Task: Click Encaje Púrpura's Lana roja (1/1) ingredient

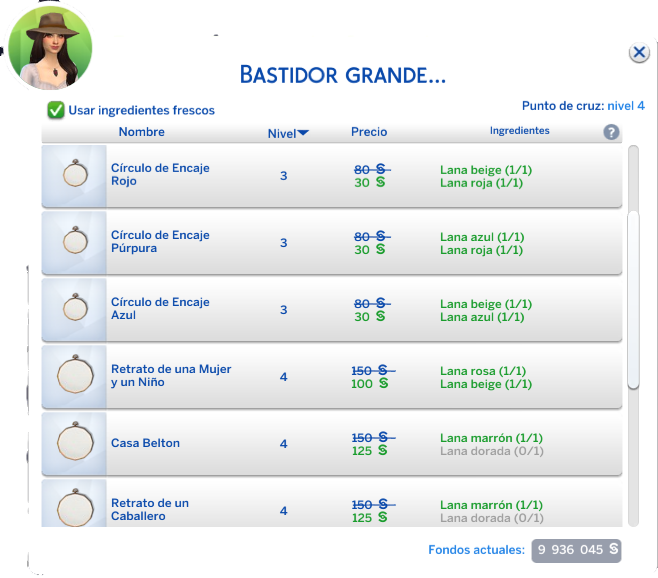Action: click(x=481, y=250)
